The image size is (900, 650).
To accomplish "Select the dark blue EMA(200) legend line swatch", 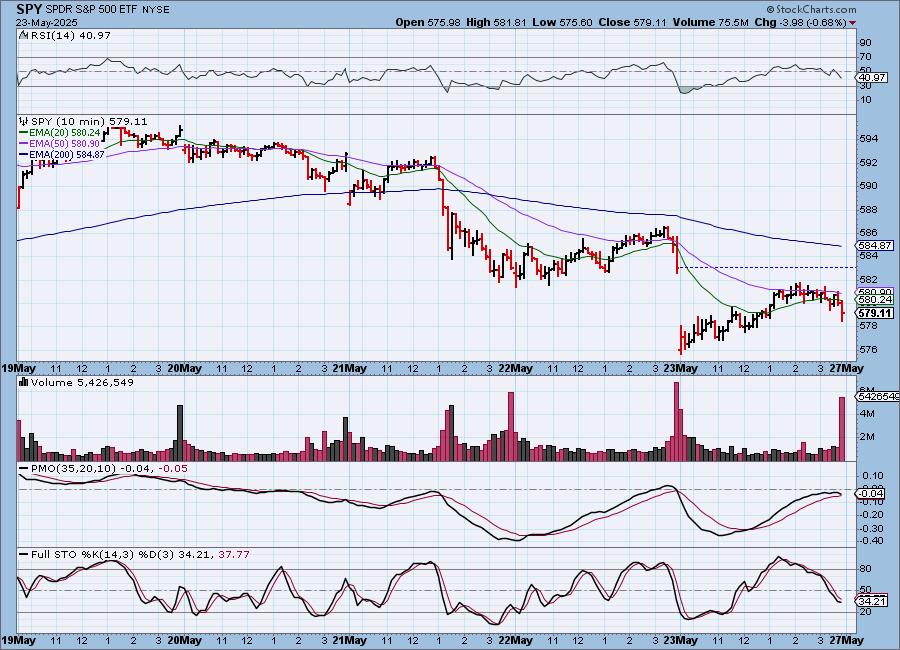I will (24, 154).
